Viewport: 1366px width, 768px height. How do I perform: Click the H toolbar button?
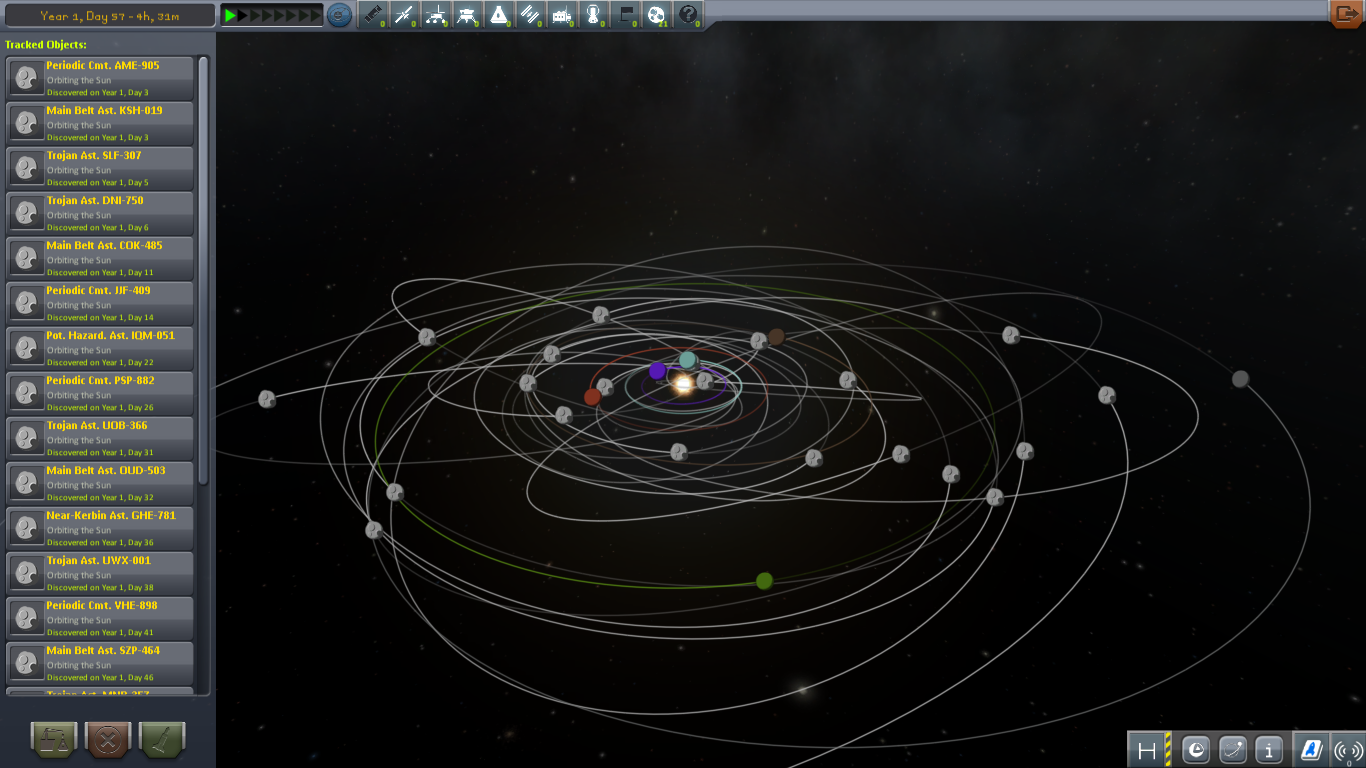pyautogui.click(x=1147, y=749)
